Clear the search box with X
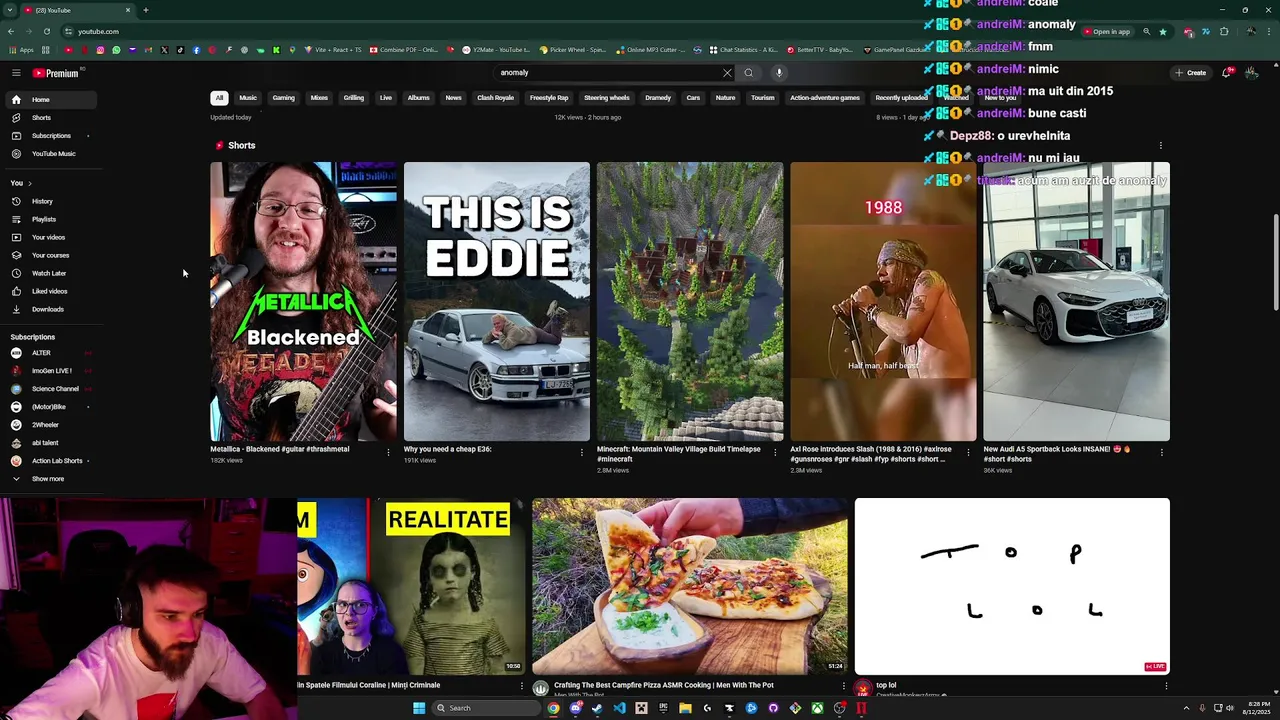Image resolution: width=1280 pixels, height=720 pixels. [727, 73]
